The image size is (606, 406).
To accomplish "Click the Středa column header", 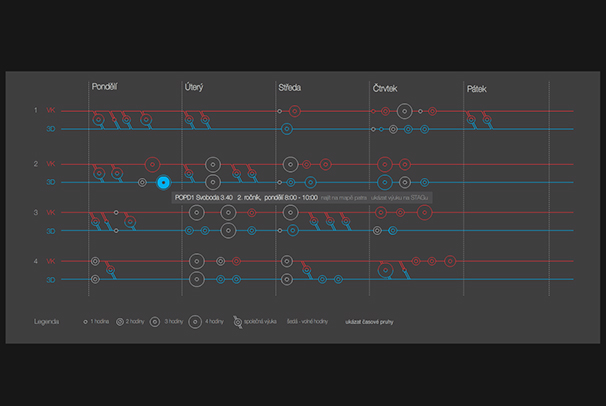I will [292, 88].
